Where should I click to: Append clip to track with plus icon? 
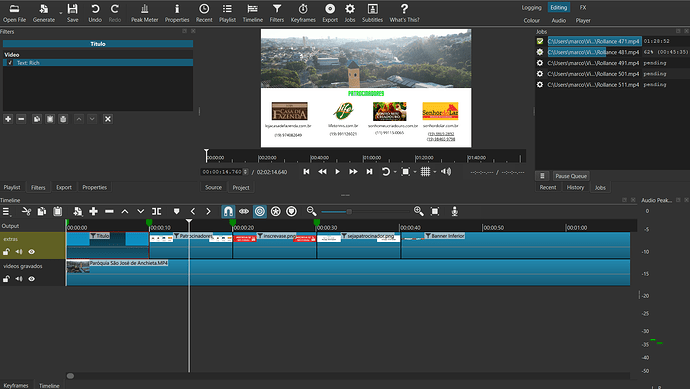point(93,212)
